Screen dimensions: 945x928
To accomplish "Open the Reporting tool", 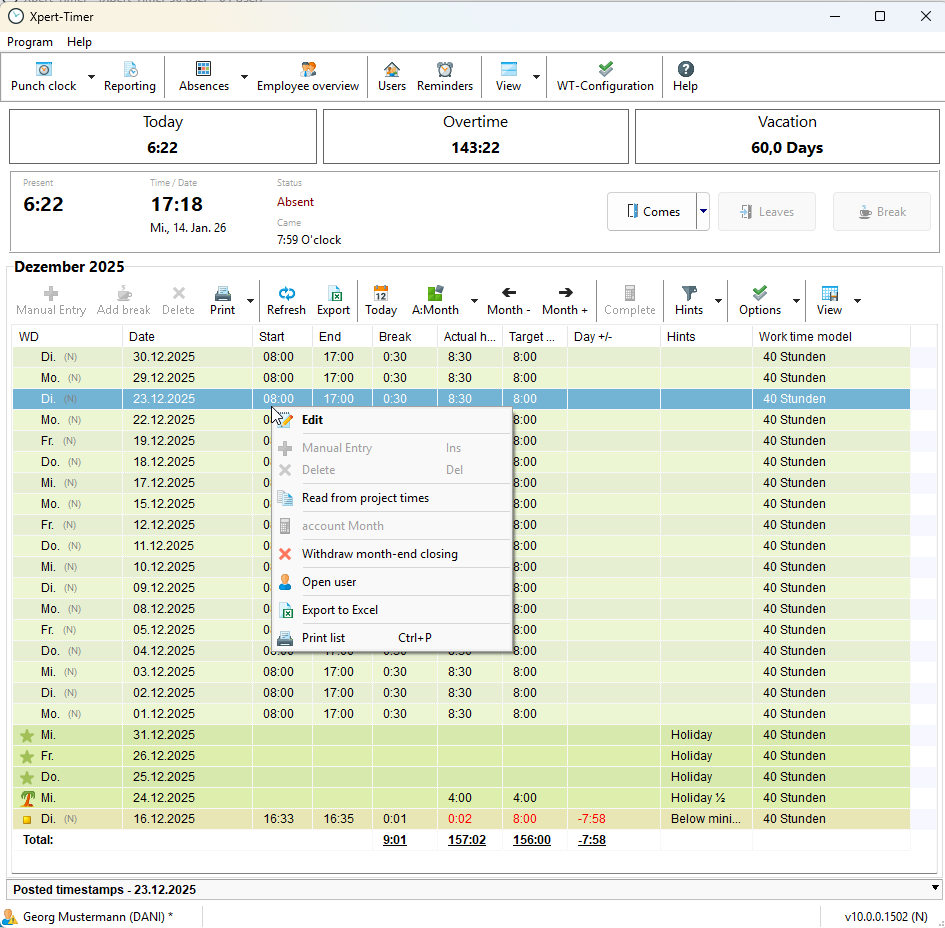I will (x=130, y=76).
